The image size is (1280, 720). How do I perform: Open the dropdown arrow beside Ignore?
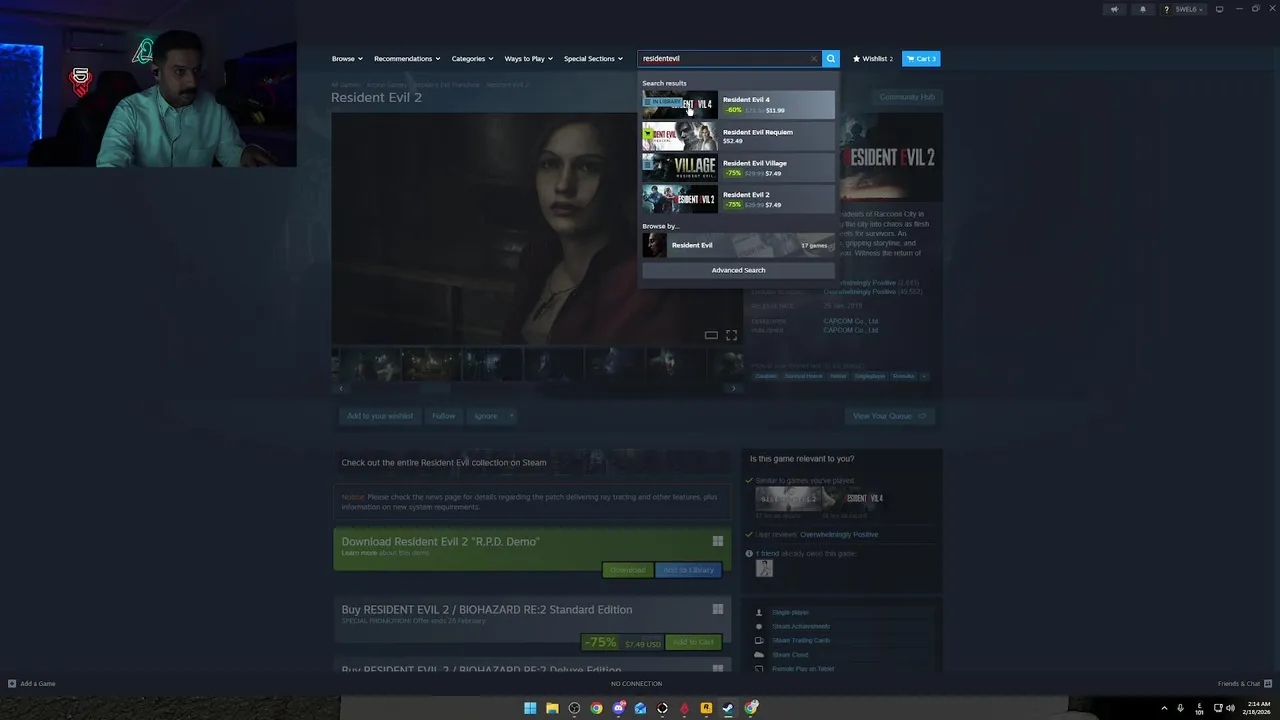coord(510,416)
